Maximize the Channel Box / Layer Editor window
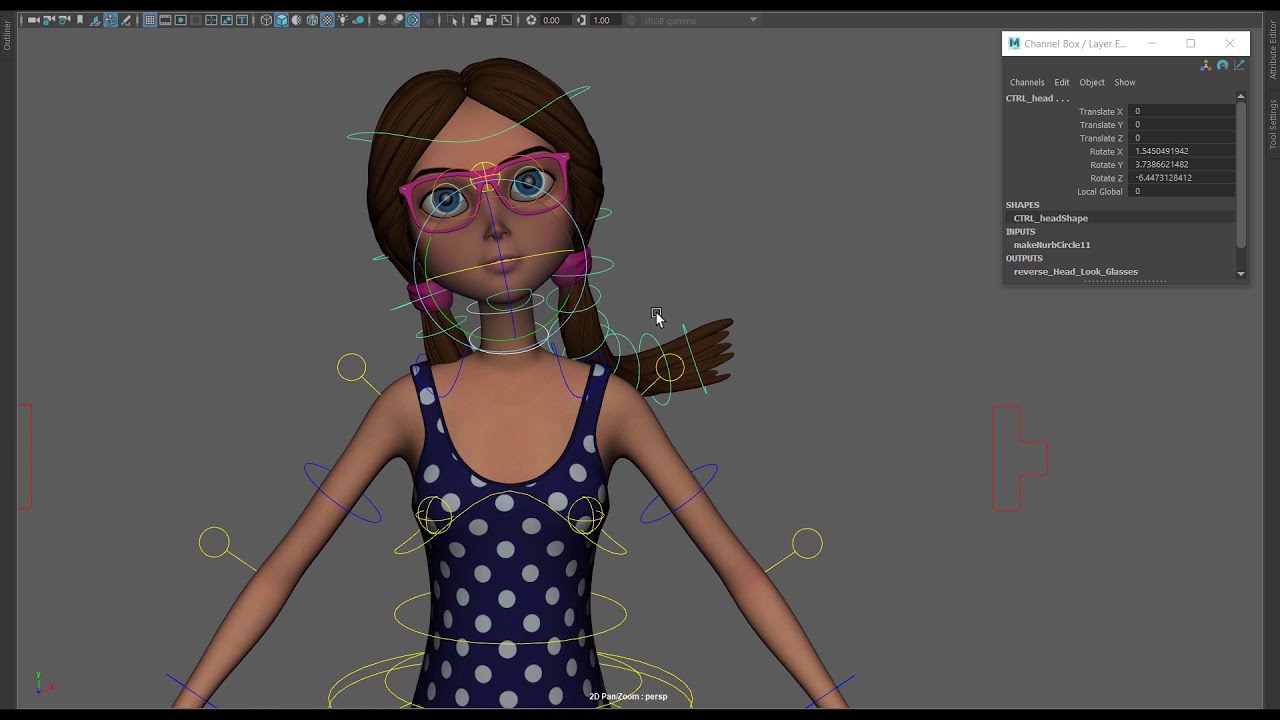This screenshot has width=1280, height=720. pyautogui.click(x=1190, y=44)
